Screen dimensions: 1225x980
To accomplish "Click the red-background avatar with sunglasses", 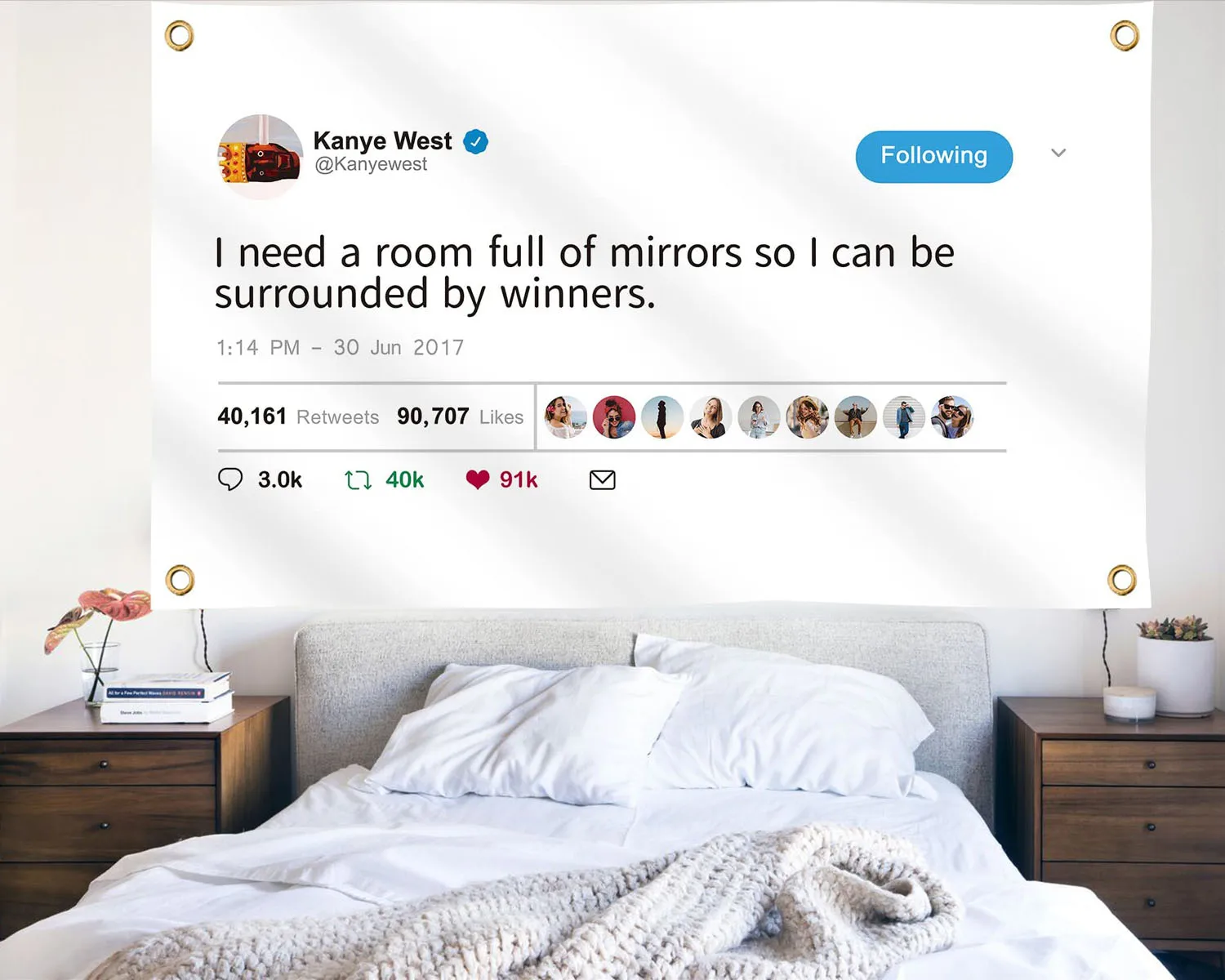I will 614,417.
